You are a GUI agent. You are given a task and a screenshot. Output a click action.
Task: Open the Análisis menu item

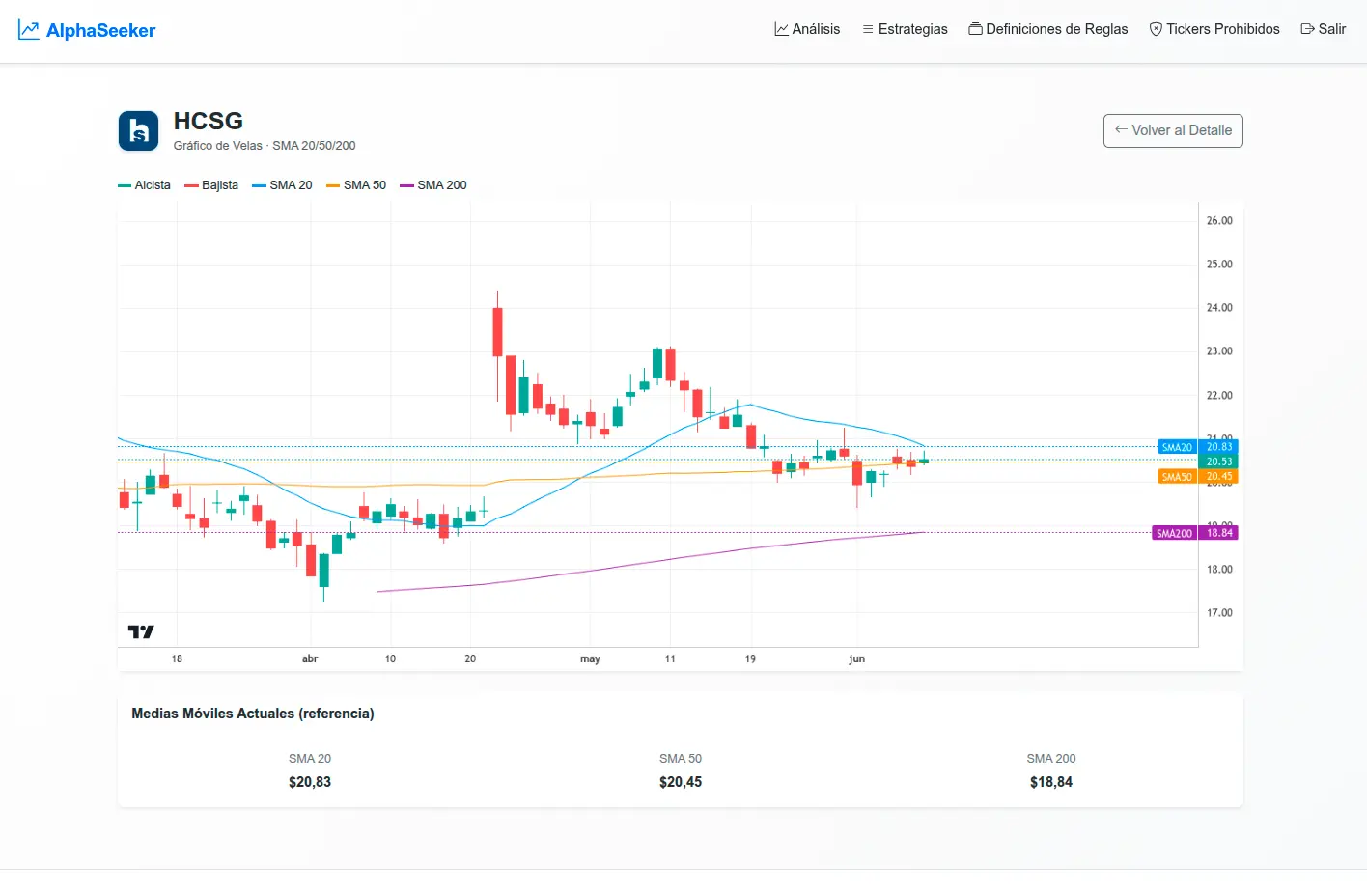coord(807,29)
